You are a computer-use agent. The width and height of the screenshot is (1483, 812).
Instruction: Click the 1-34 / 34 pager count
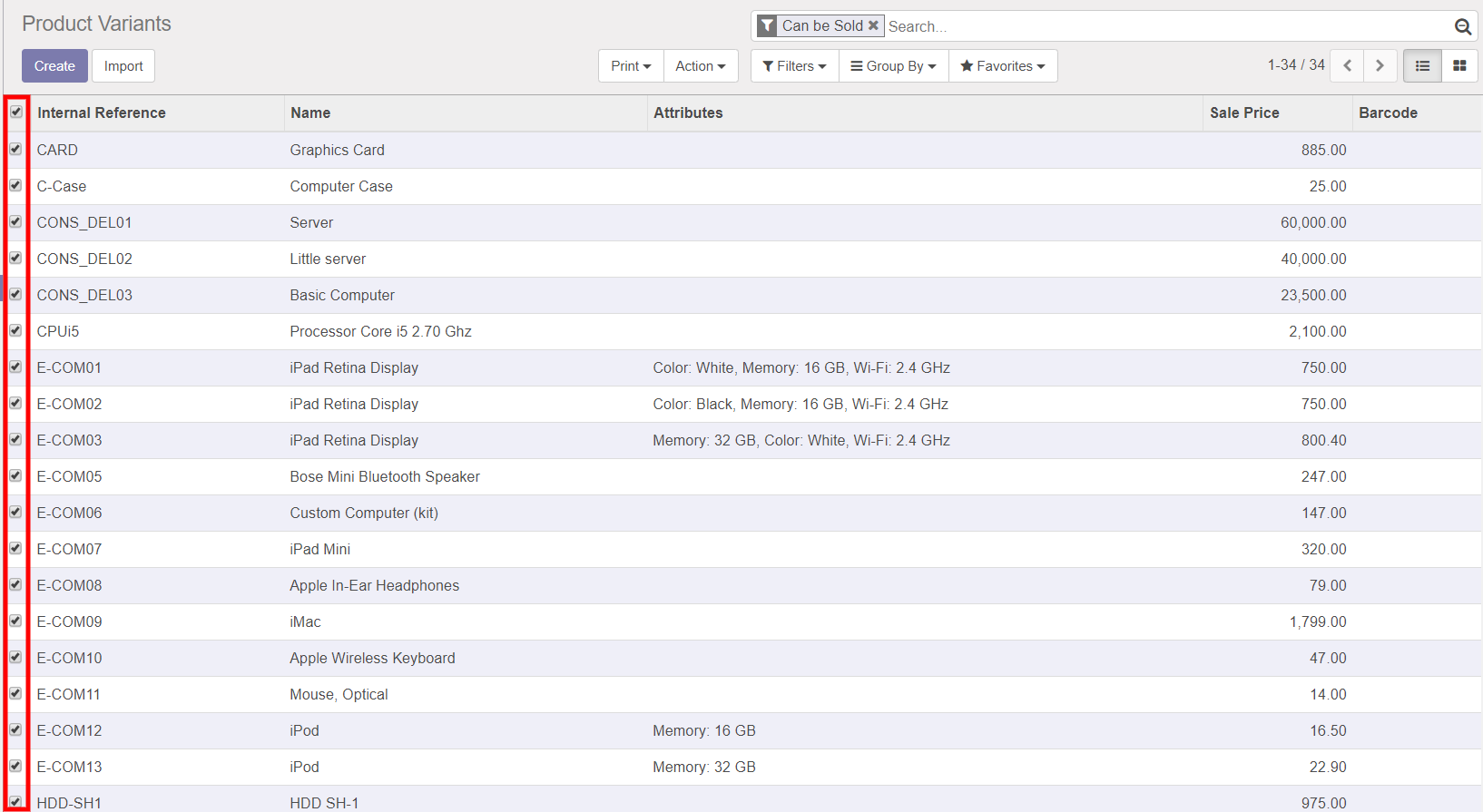click(1296, 64)
